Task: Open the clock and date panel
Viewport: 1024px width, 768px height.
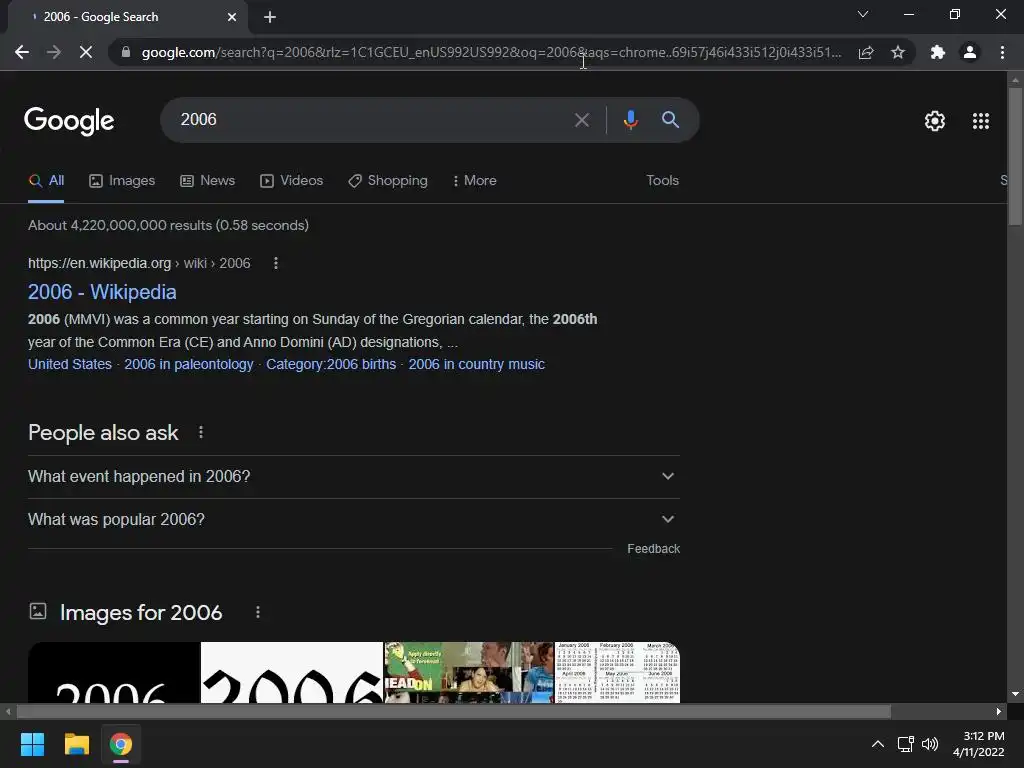Action: pyautogui.click(x=978, y=744)
